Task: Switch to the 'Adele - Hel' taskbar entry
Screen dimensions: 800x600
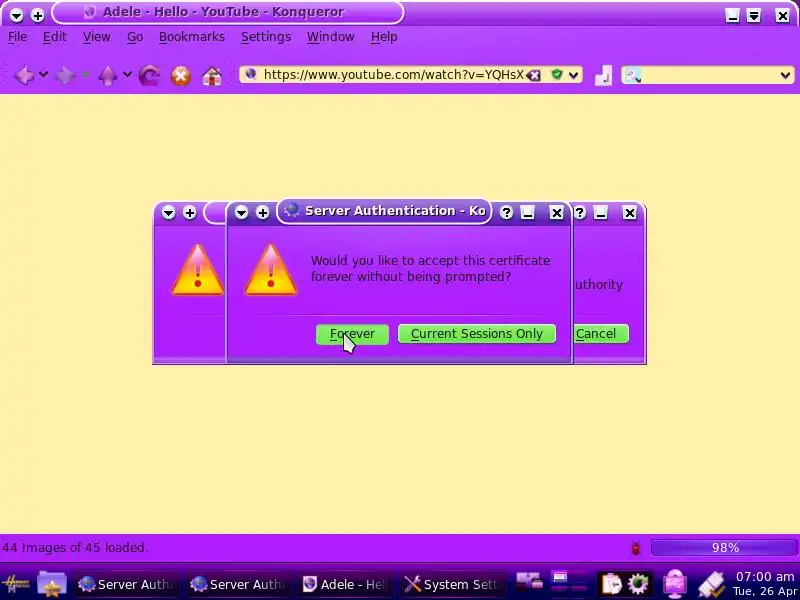Action: (344, 584)
